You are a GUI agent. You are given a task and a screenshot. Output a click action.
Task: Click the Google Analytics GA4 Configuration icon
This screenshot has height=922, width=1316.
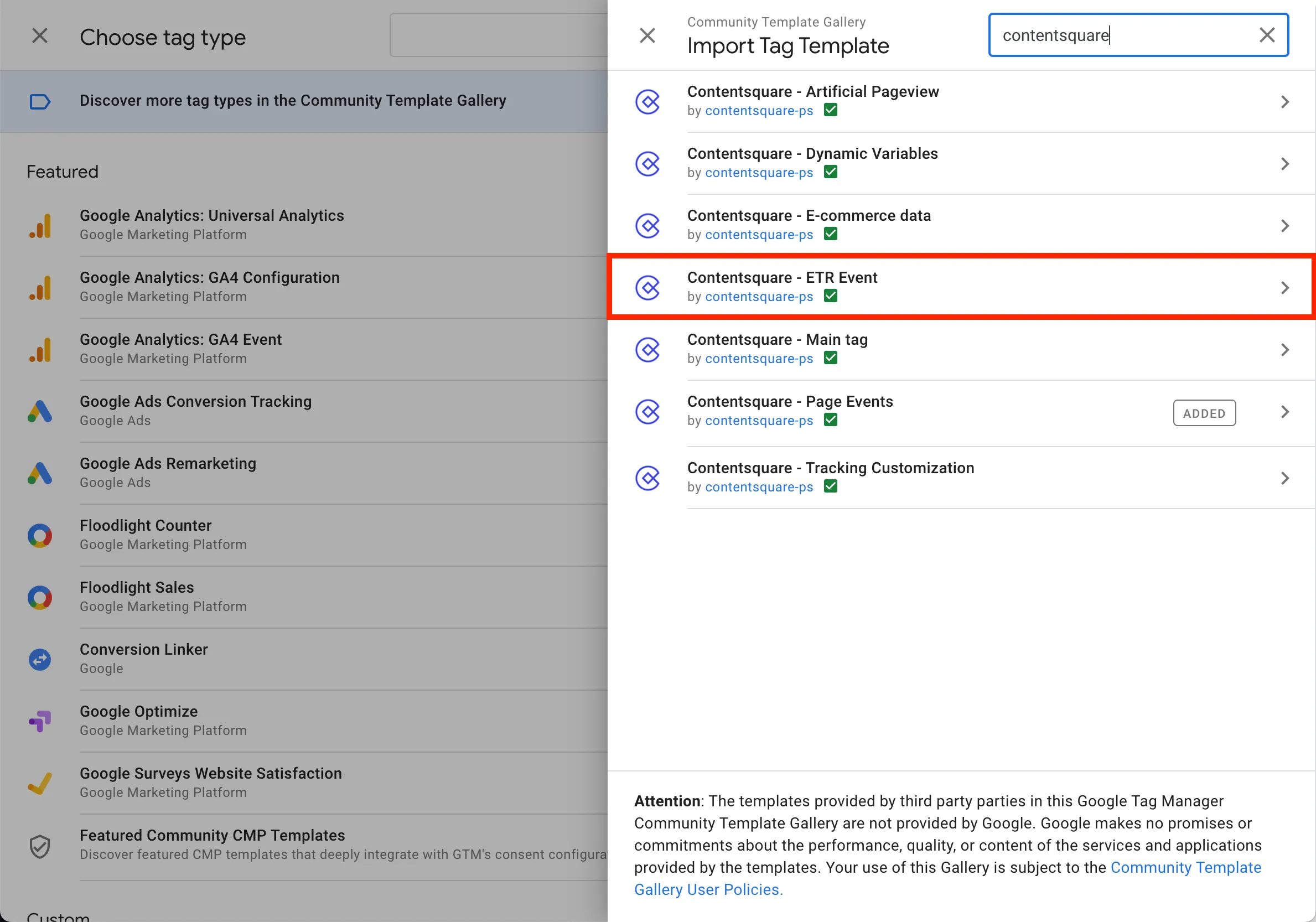(40, 288)
